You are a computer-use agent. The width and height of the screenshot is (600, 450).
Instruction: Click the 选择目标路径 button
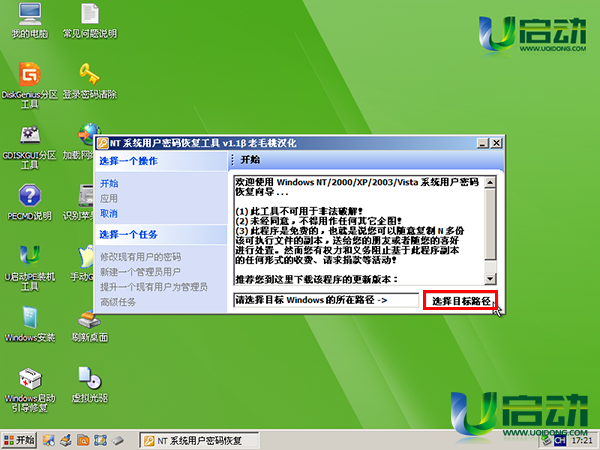pyautogui.click(x=460, y=301)
